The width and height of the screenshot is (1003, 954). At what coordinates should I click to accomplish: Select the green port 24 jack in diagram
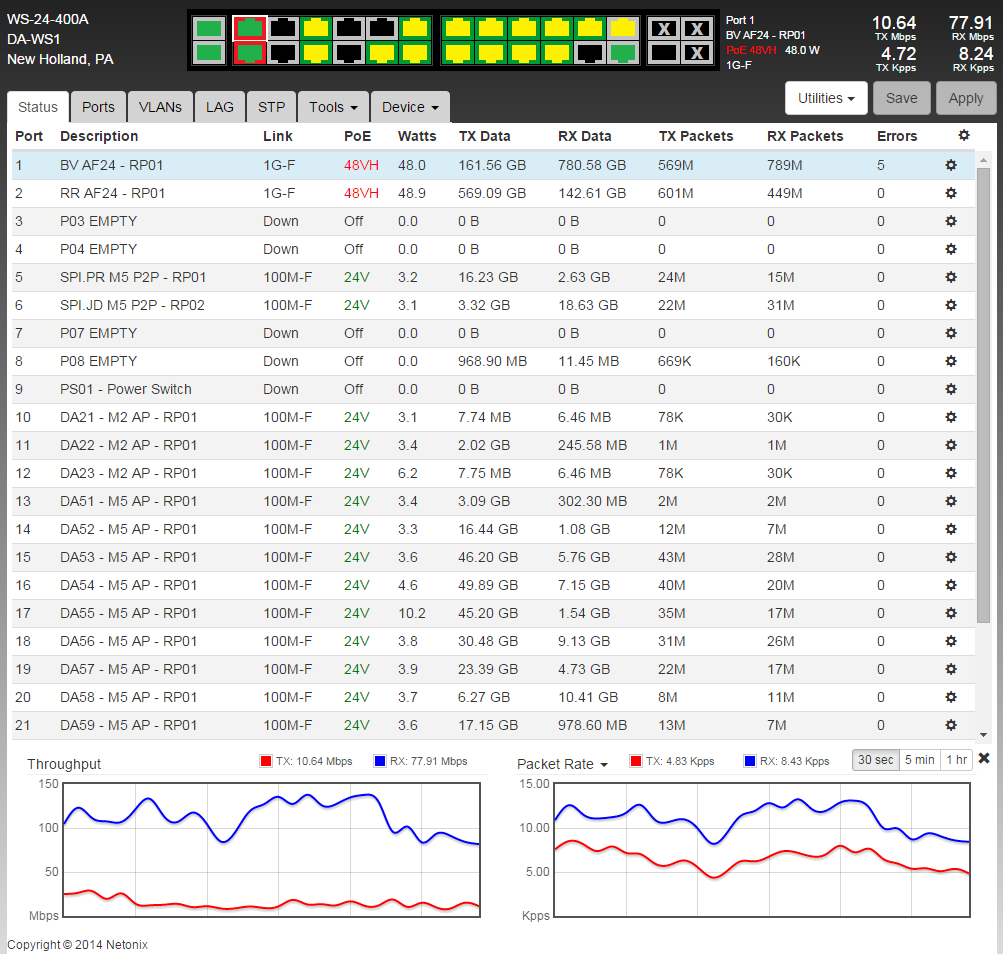623,53
